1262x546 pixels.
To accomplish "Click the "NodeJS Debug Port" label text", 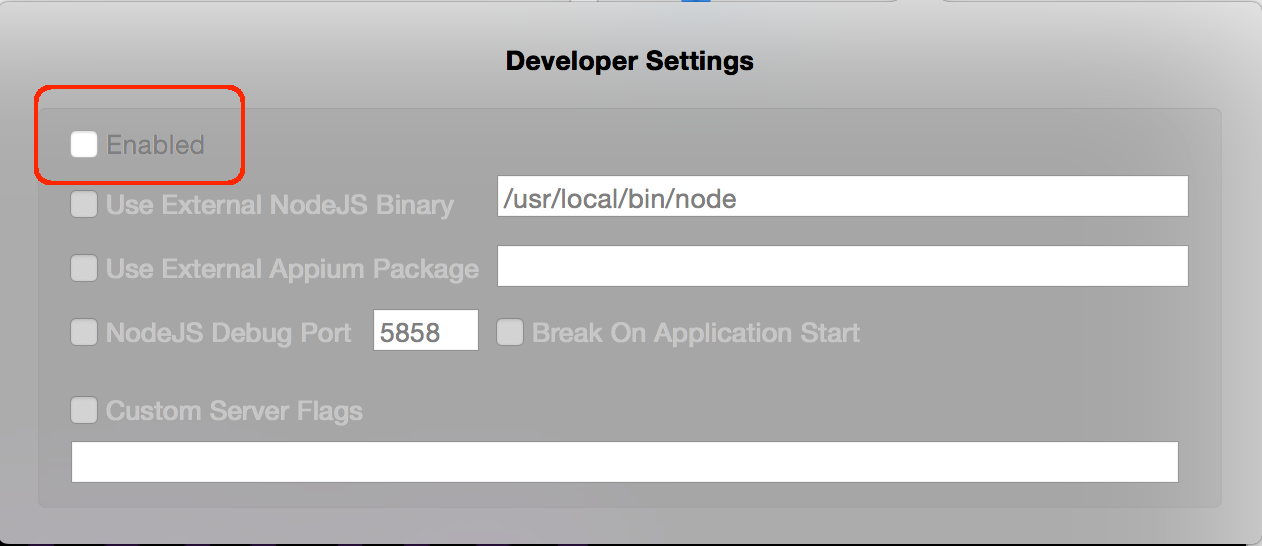I will pos(229,332).
